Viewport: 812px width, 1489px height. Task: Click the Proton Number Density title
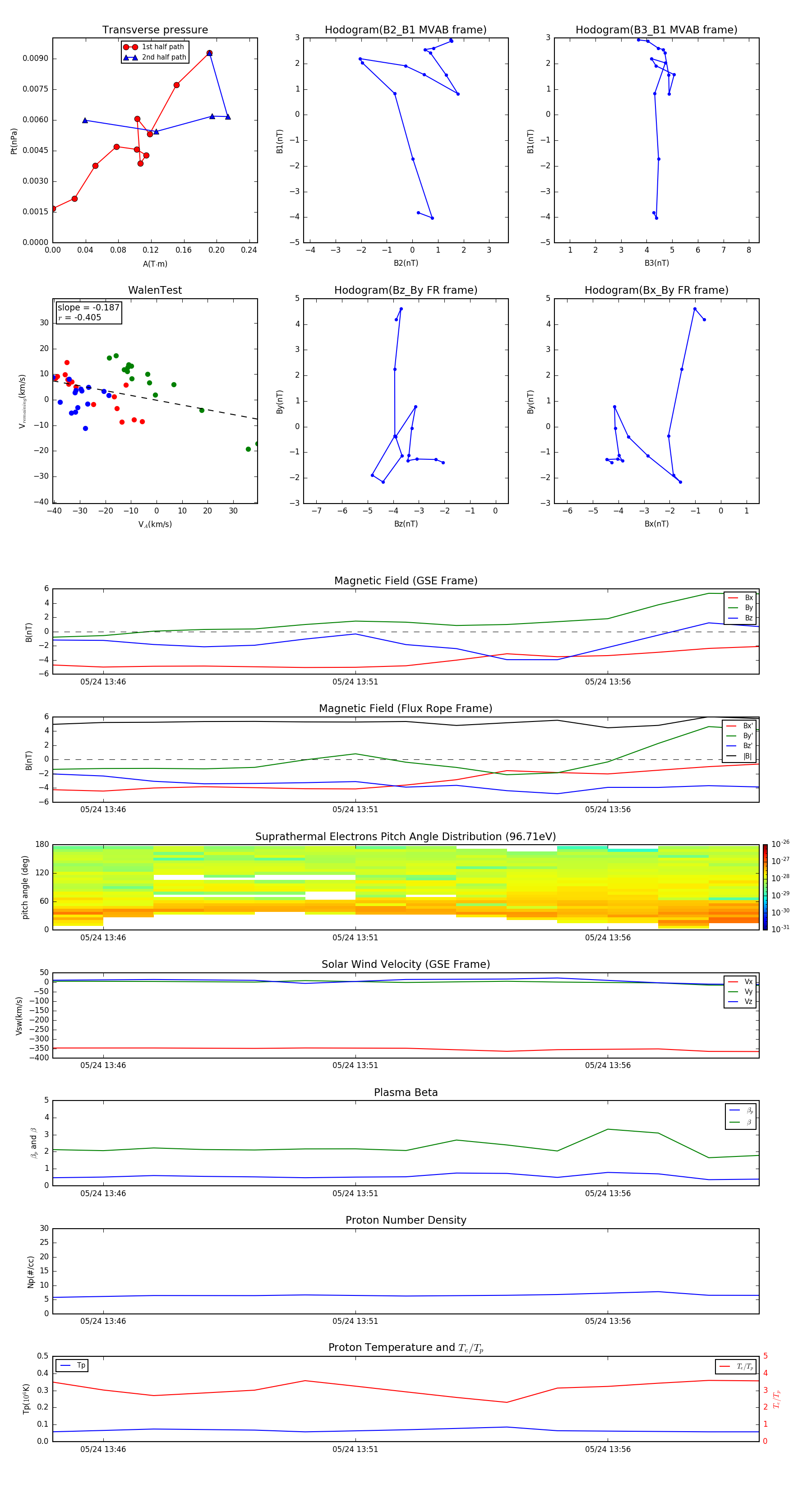pos(406,1221)
